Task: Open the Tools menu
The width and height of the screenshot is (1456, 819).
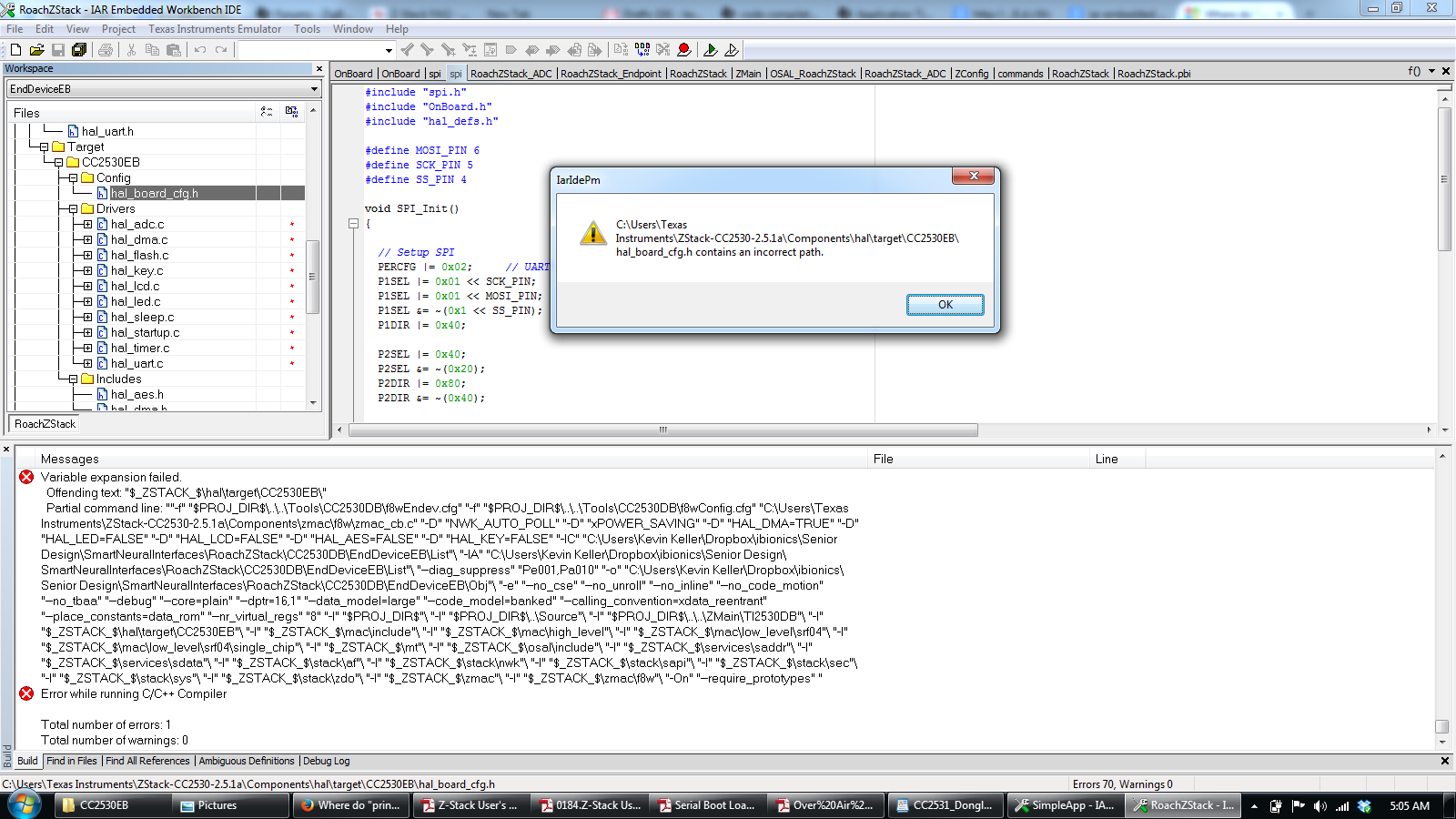Action: point(307,29)
